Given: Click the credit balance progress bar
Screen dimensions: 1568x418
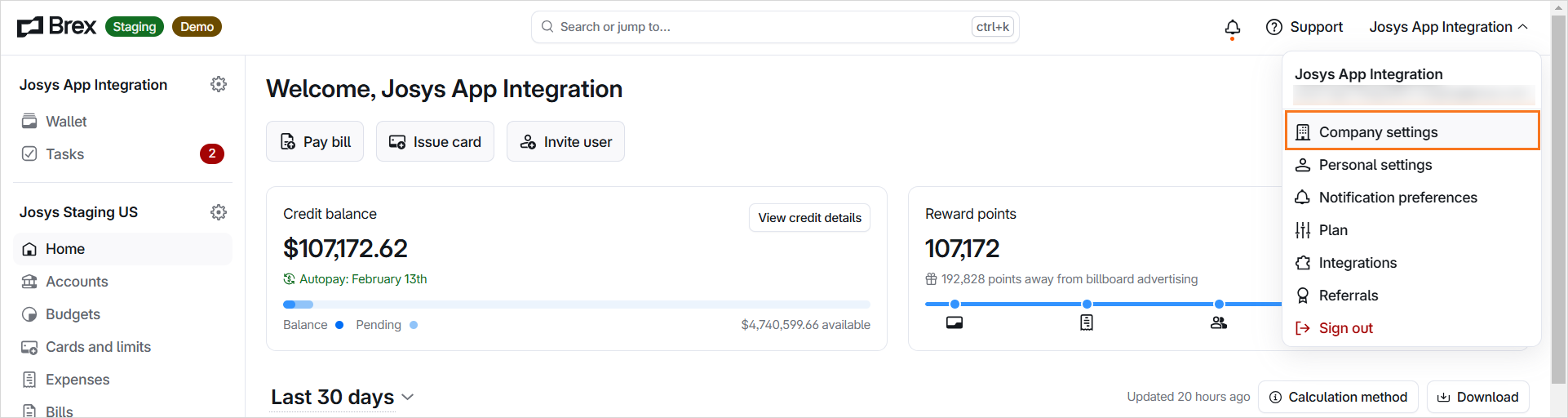Looking at the screenshot, I should (577, 305).
